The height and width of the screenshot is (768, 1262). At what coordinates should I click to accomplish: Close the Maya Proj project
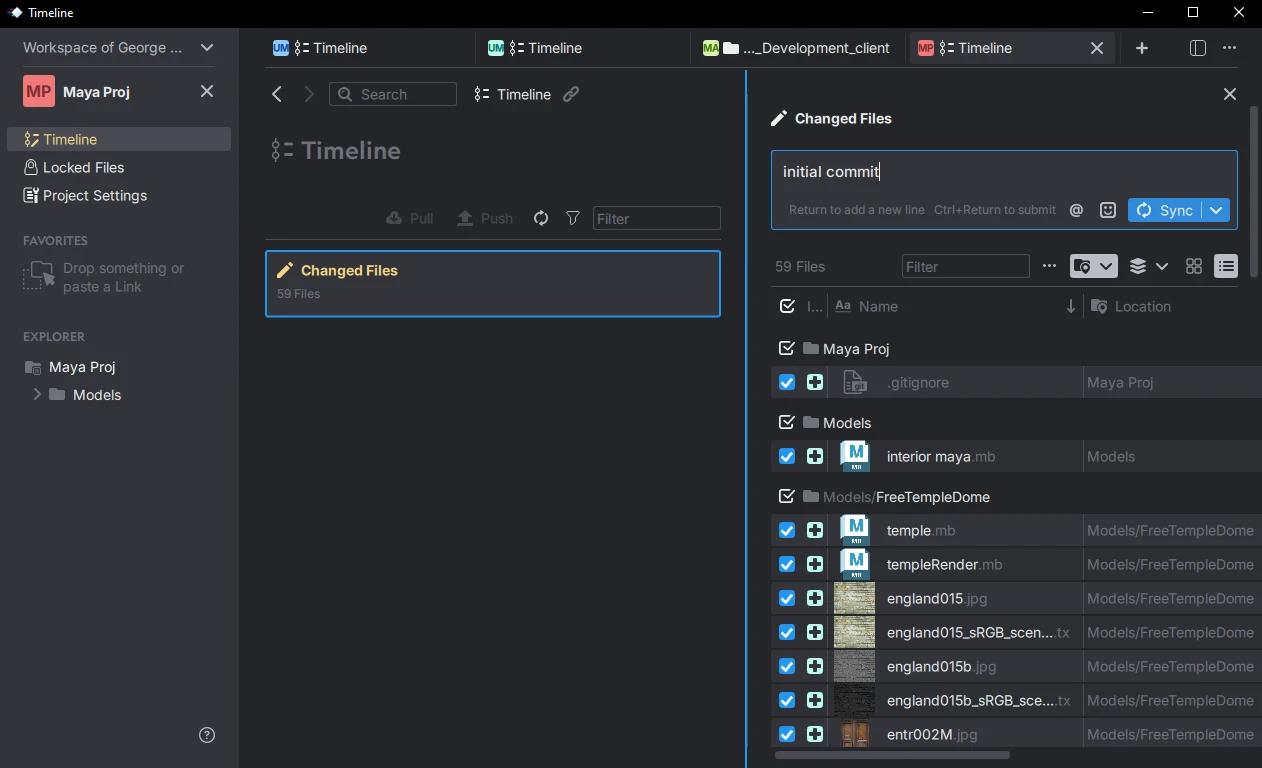207,91
